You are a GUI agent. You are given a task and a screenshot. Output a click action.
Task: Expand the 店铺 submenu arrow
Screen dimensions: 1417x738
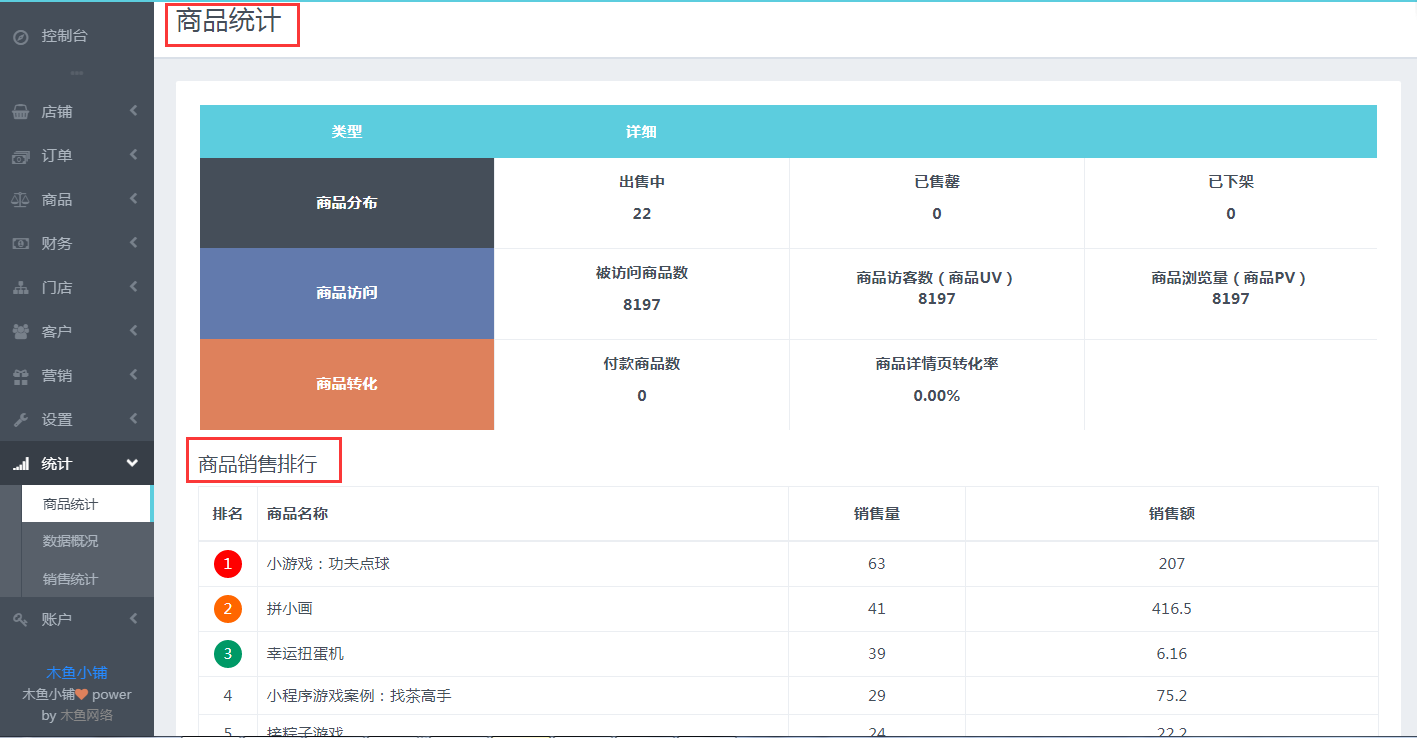(x=133, y=111)
